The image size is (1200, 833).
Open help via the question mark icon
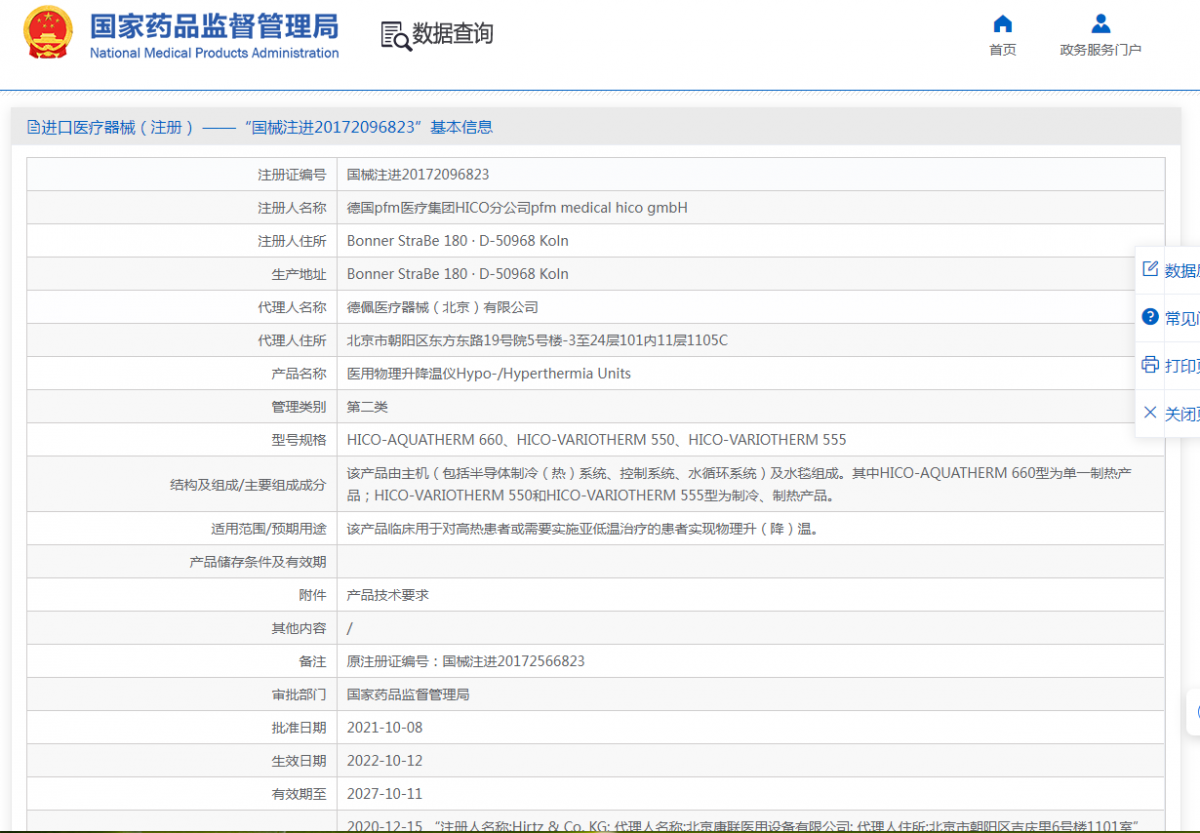[x=1150, y=317]
